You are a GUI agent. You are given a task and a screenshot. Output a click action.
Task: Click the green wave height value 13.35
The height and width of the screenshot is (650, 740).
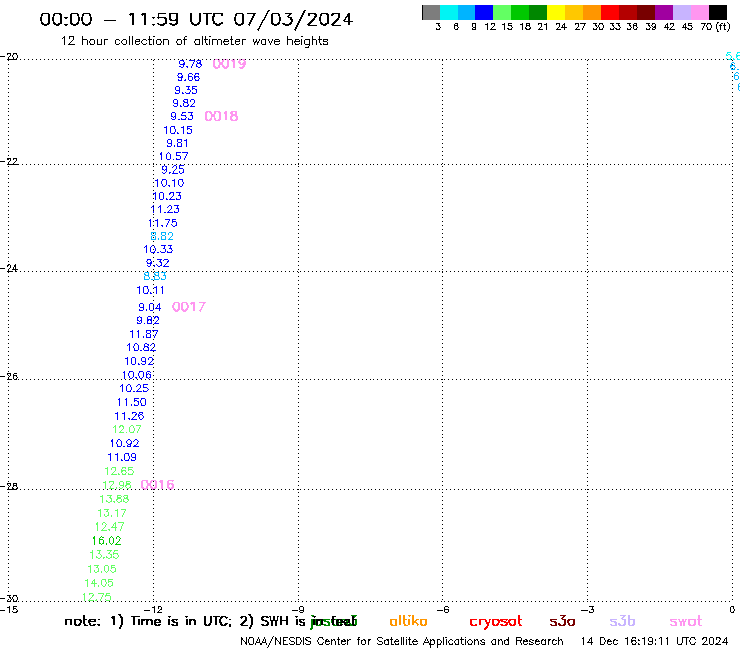pyautogui.click(x=104, y=555)
